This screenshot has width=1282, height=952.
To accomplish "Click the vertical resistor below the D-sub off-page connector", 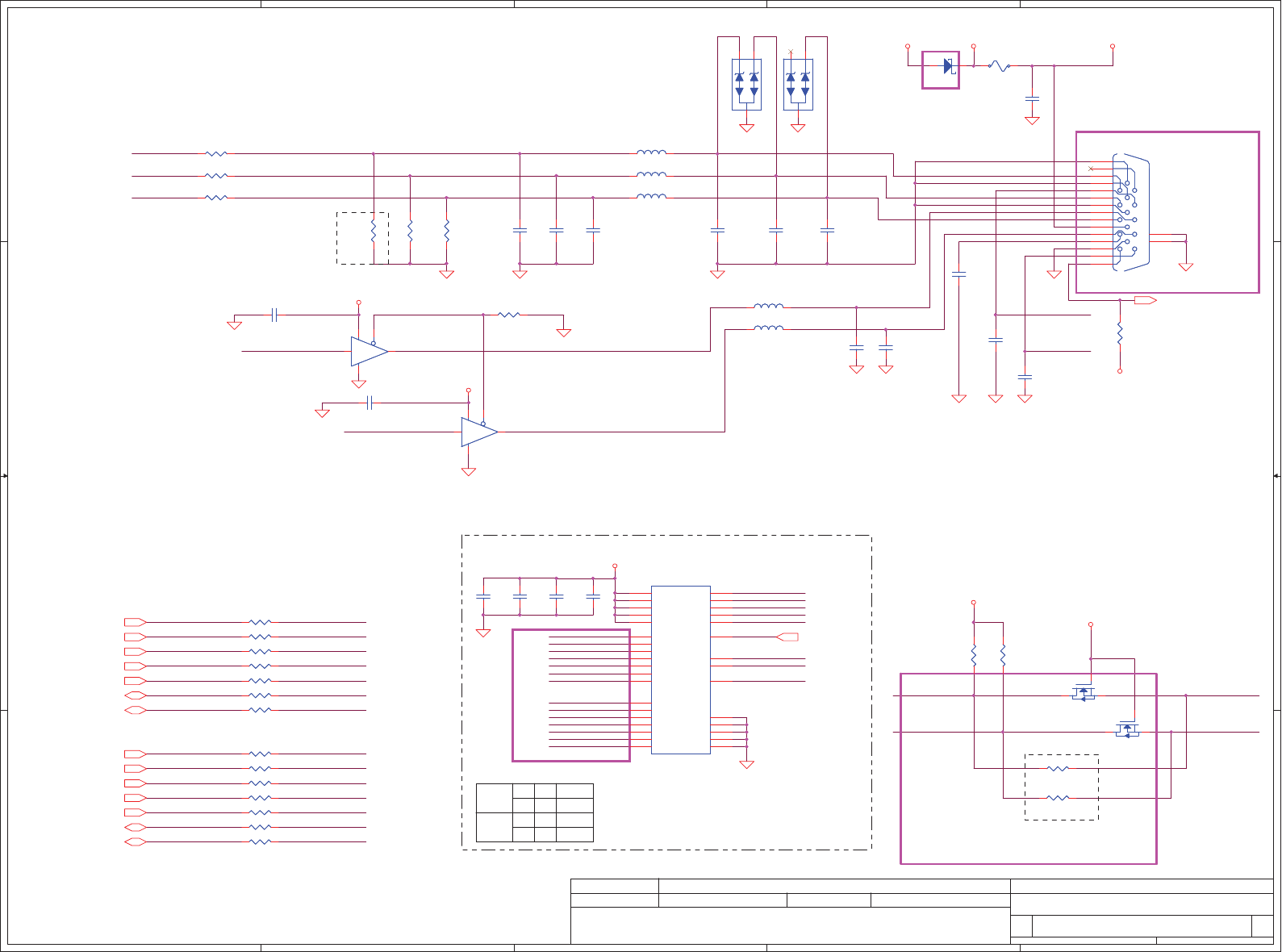I will point(1120,333).
